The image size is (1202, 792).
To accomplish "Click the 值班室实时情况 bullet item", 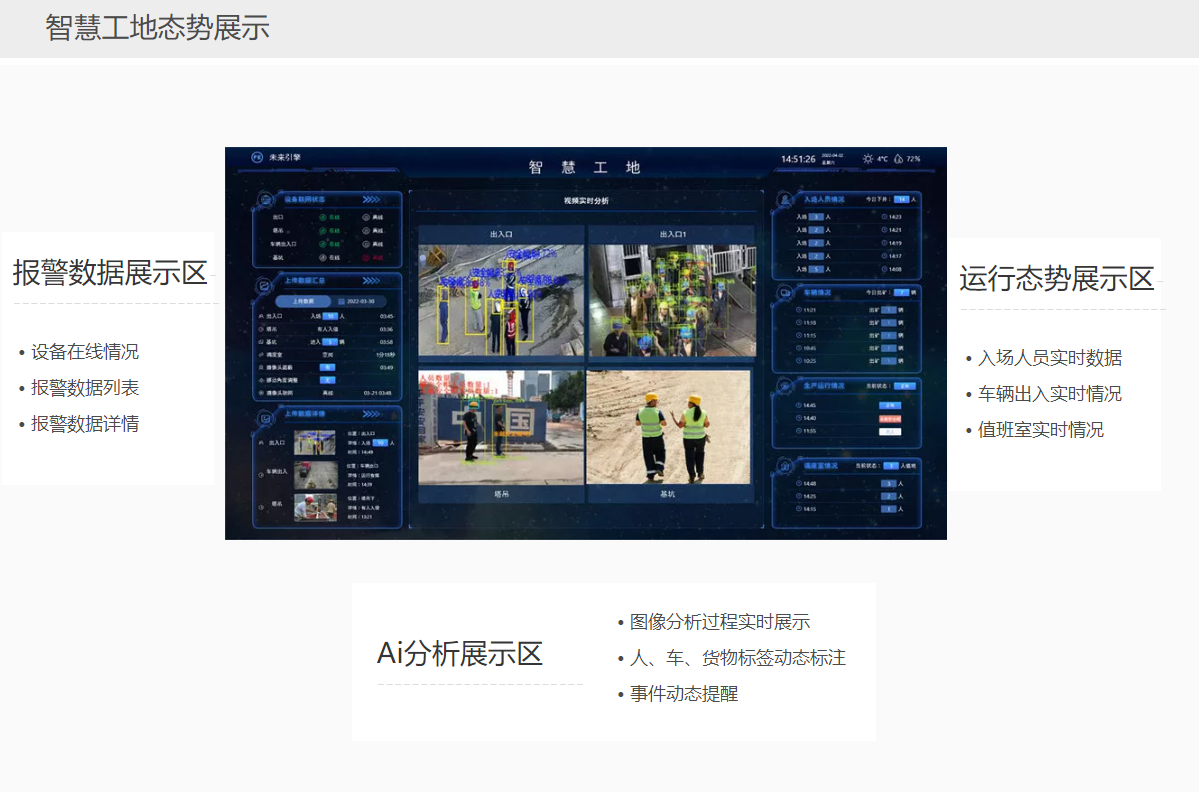I will point(1041,430).
